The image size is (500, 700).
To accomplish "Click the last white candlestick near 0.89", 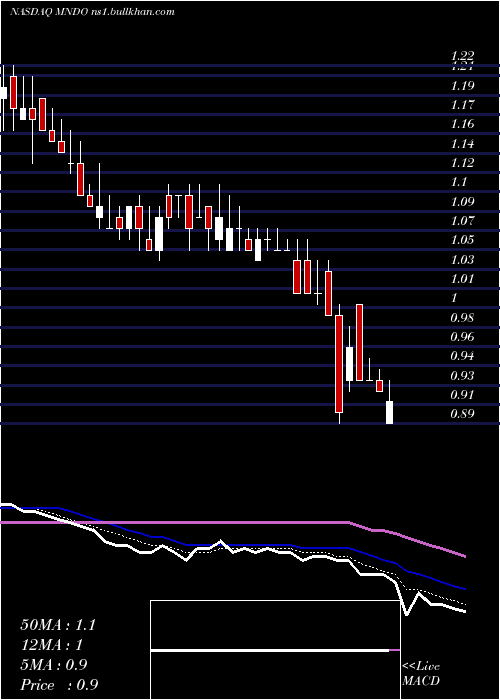I will 389,412.
